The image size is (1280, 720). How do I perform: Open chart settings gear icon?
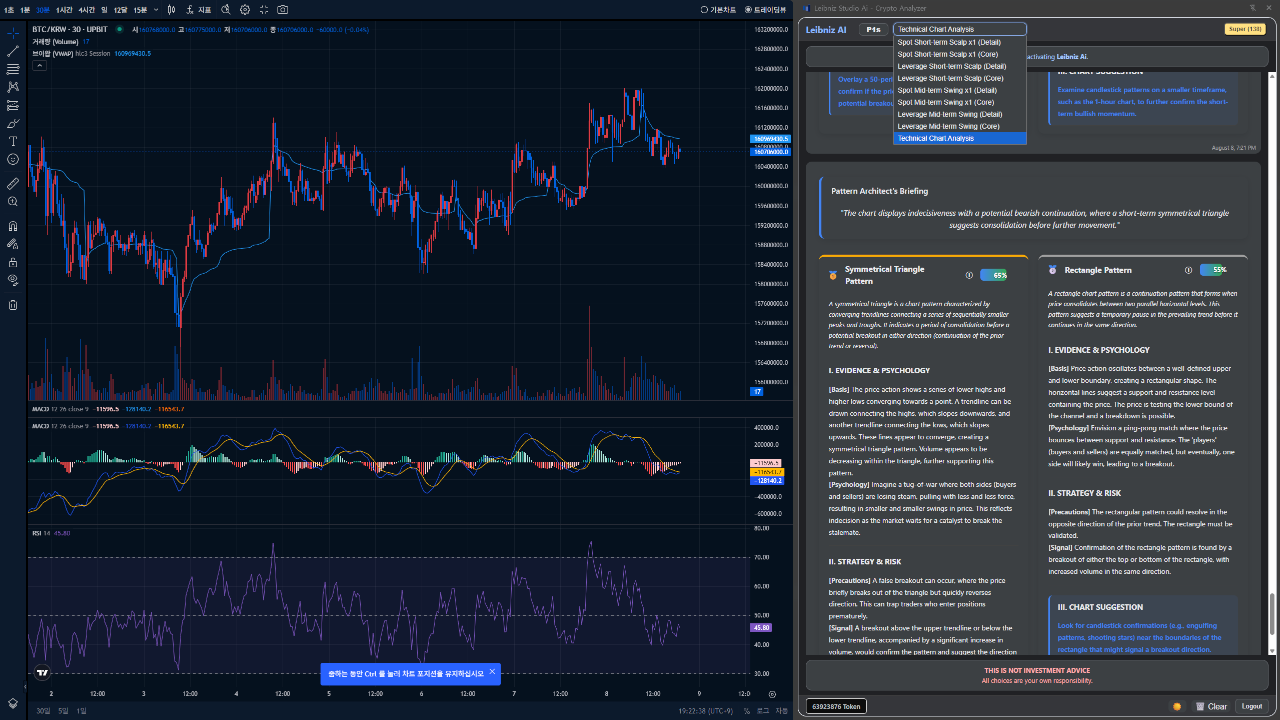(x=245, y=9)
